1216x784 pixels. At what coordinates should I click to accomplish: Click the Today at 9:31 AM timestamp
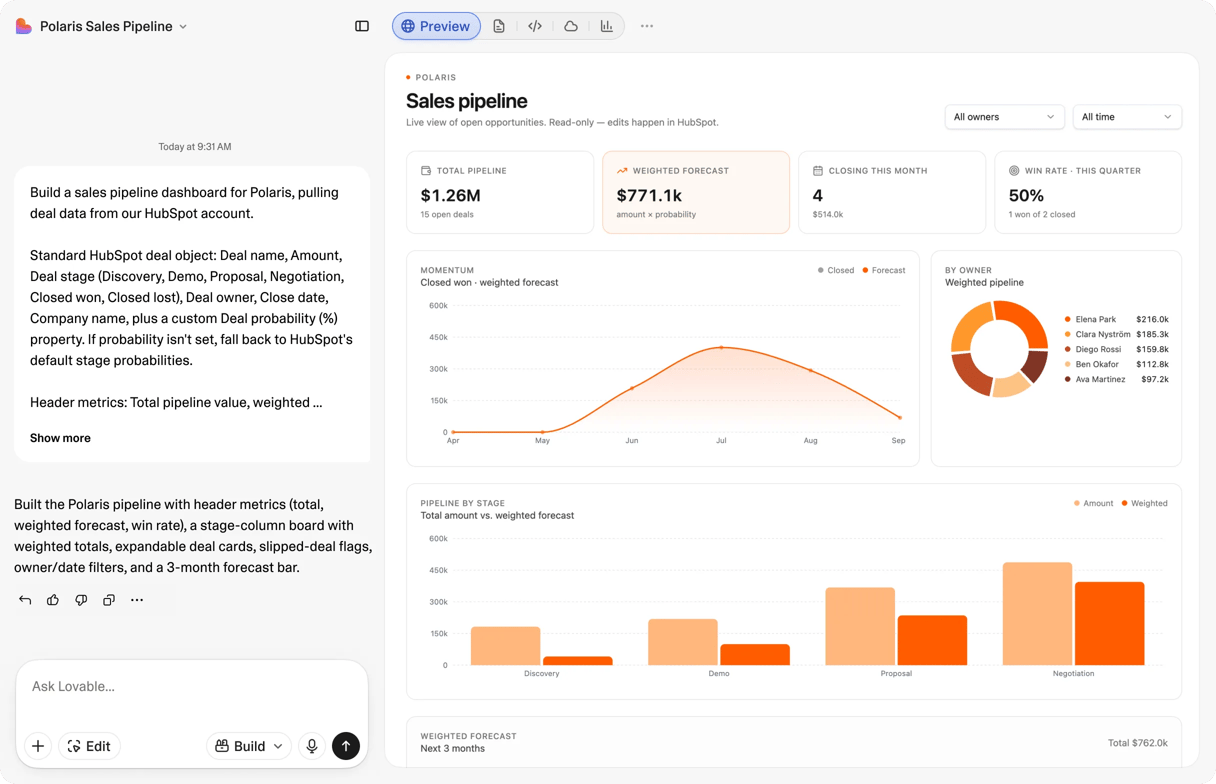coord(195,147)
